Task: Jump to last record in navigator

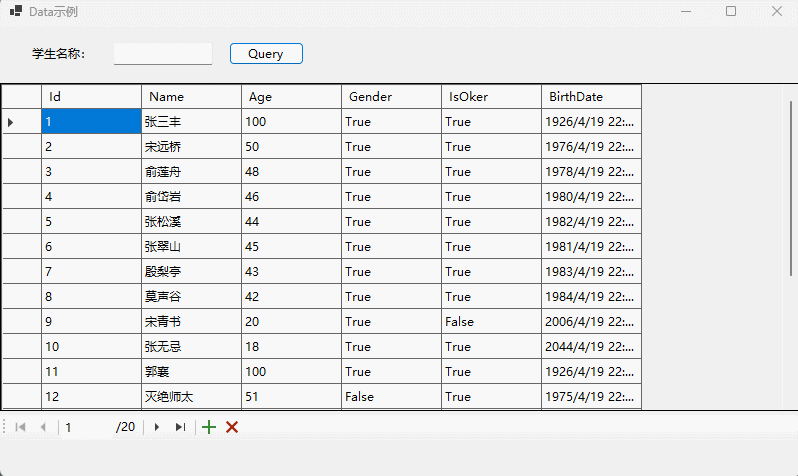Action: pos(180,427)
